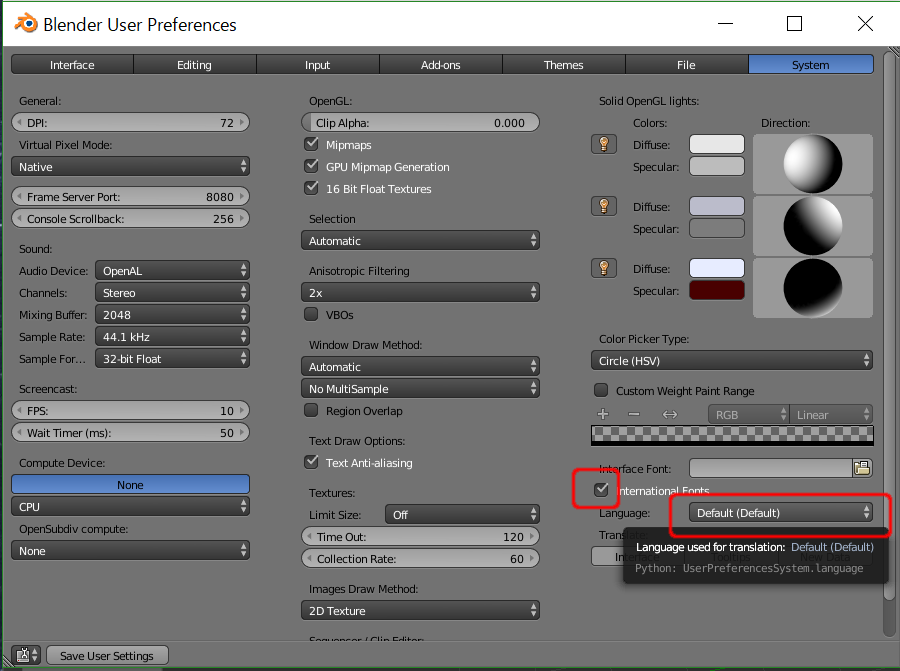Uncheck 16 Bit Float Textures
Viewport: 900px width, 671px height.
[x=311, y=188]
